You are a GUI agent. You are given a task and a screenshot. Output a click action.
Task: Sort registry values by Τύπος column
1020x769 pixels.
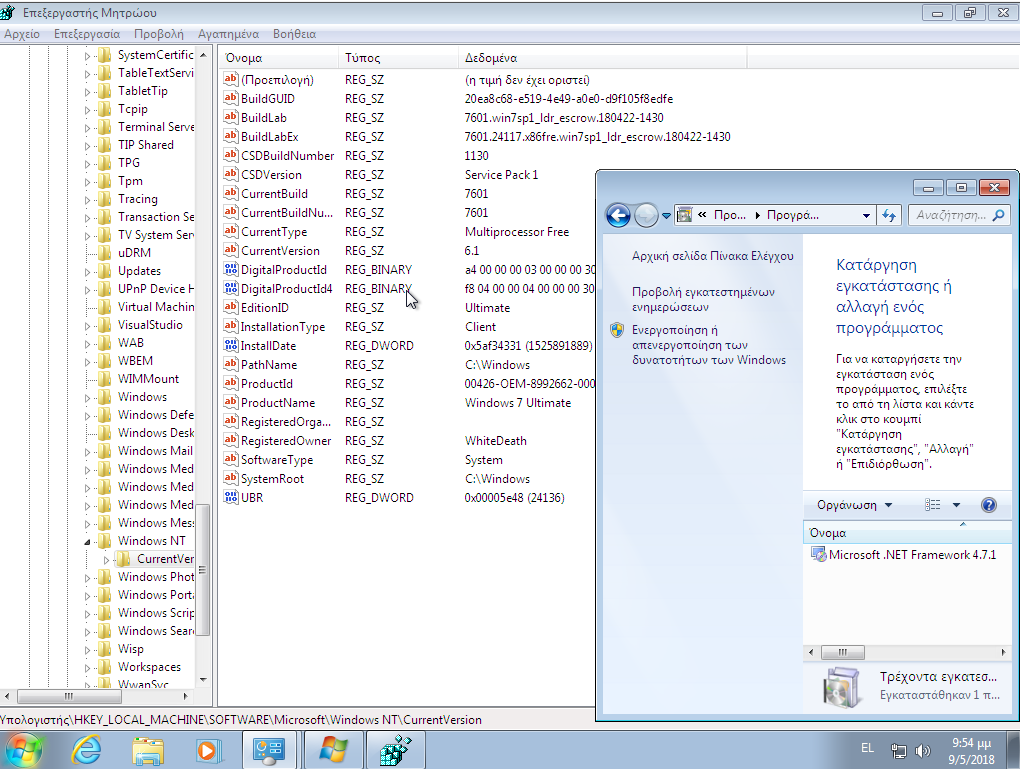(x=398, y=58)
